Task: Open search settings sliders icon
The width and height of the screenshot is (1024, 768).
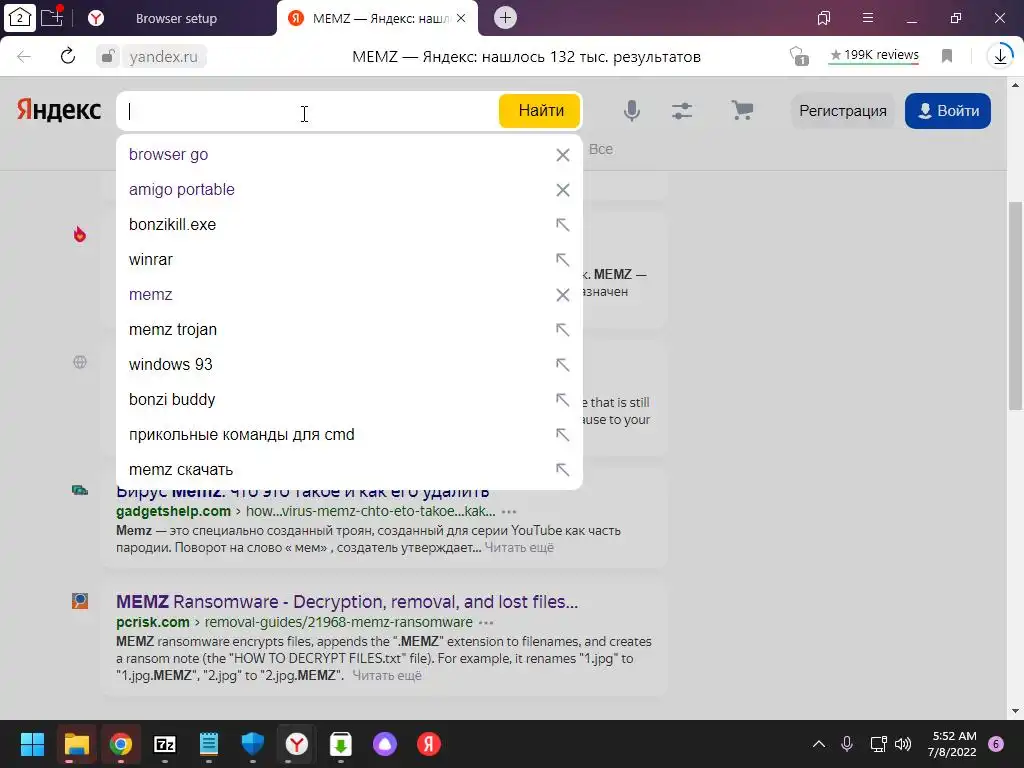Action: coord(682,111)
